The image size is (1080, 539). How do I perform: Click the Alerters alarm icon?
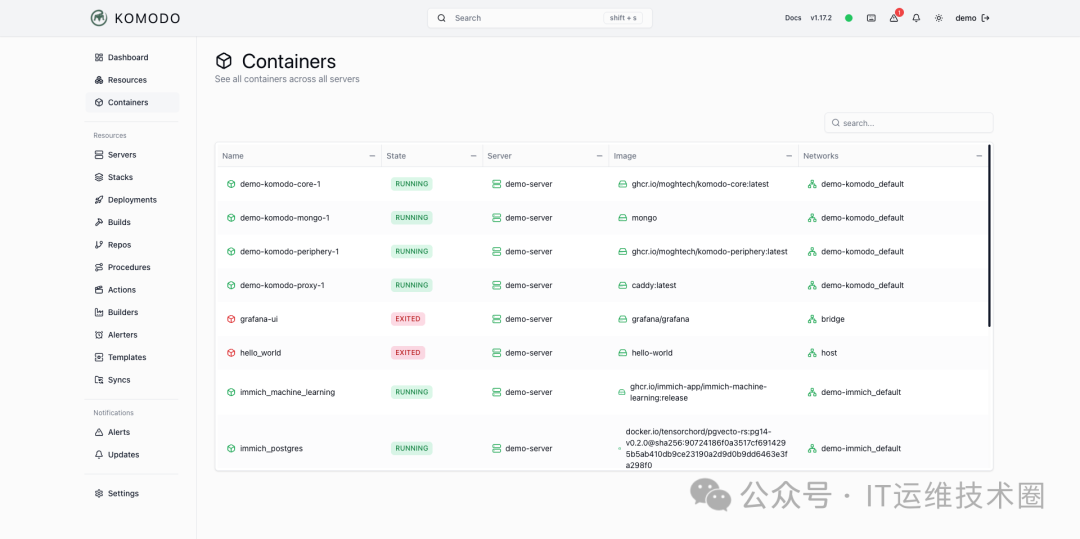pyautogui.click(x=99, y=335)
